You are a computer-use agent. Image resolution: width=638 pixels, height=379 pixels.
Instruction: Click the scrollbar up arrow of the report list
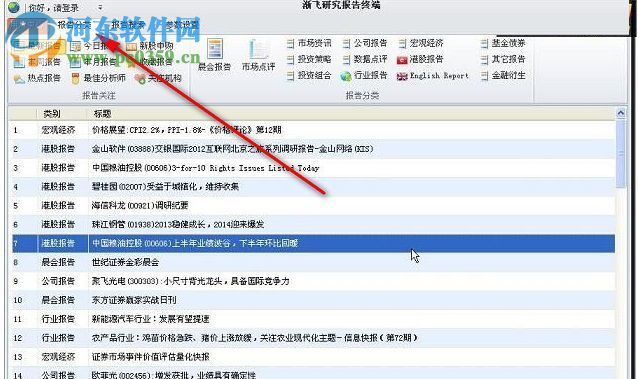[621, 113]
